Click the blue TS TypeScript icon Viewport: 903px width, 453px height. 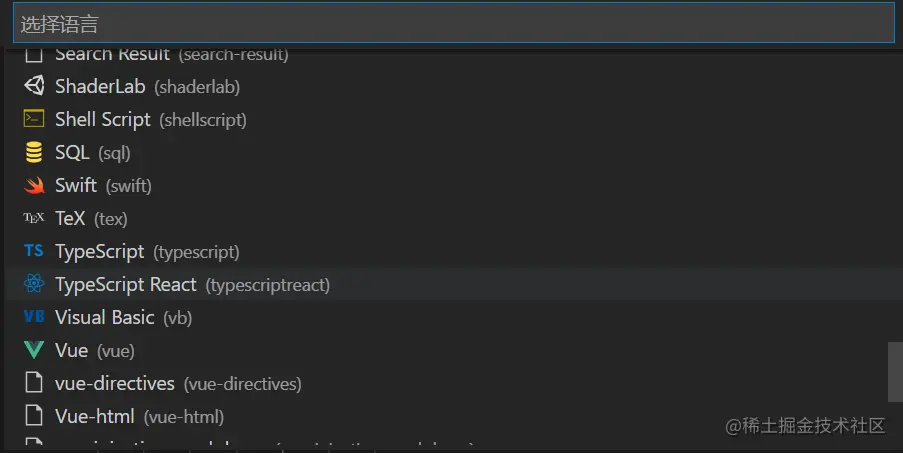pyautogui.click(x=34, y=251)
